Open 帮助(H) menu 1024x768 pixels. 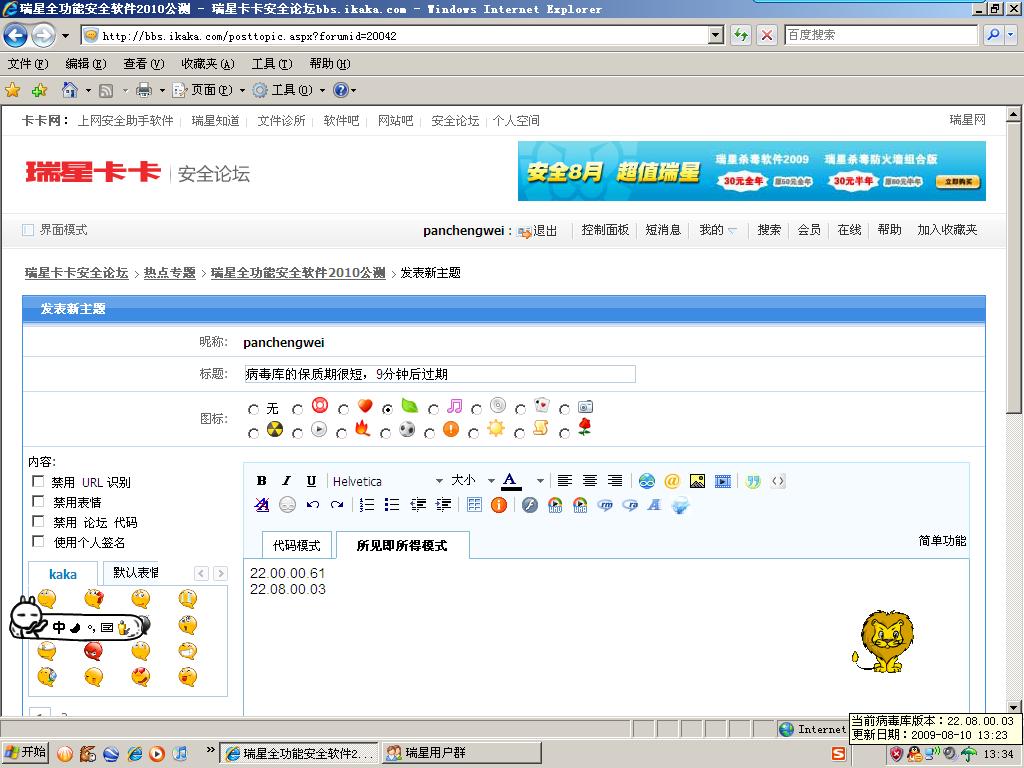click(330, 63)
